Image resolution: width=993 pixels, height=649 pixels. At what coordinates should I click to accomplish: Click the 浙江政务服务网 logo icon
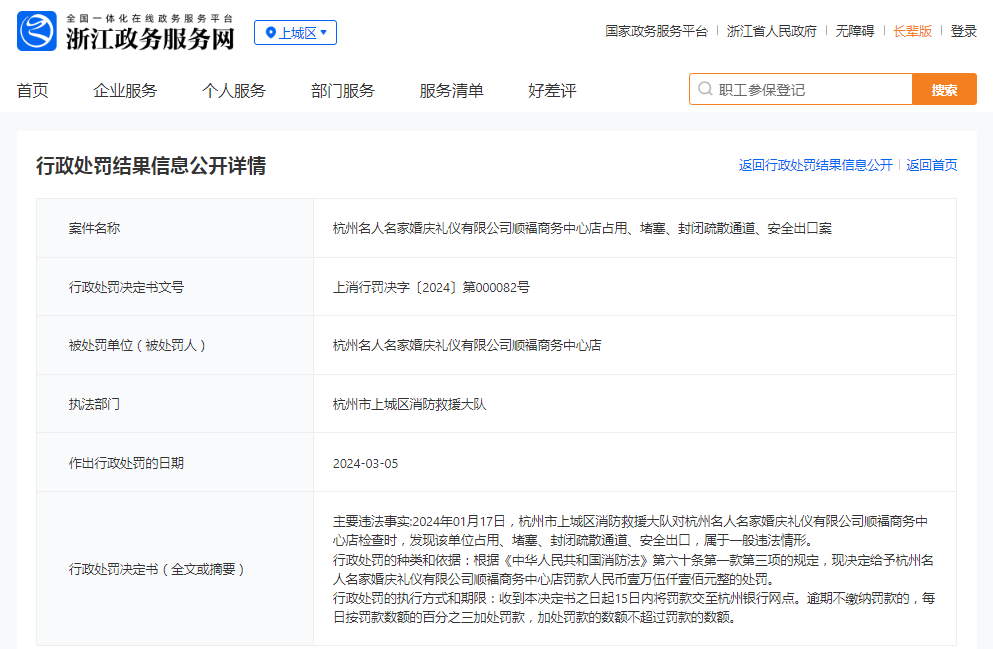coord(37,31)
